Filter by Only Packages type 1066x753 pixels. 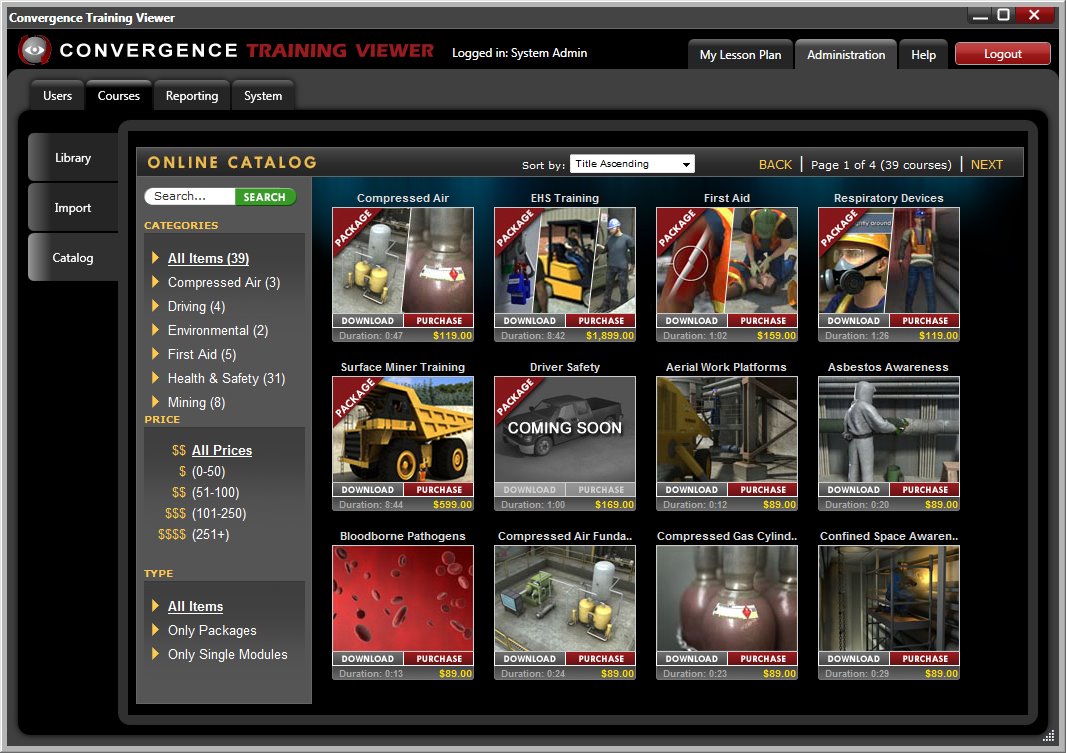(211, 630)
